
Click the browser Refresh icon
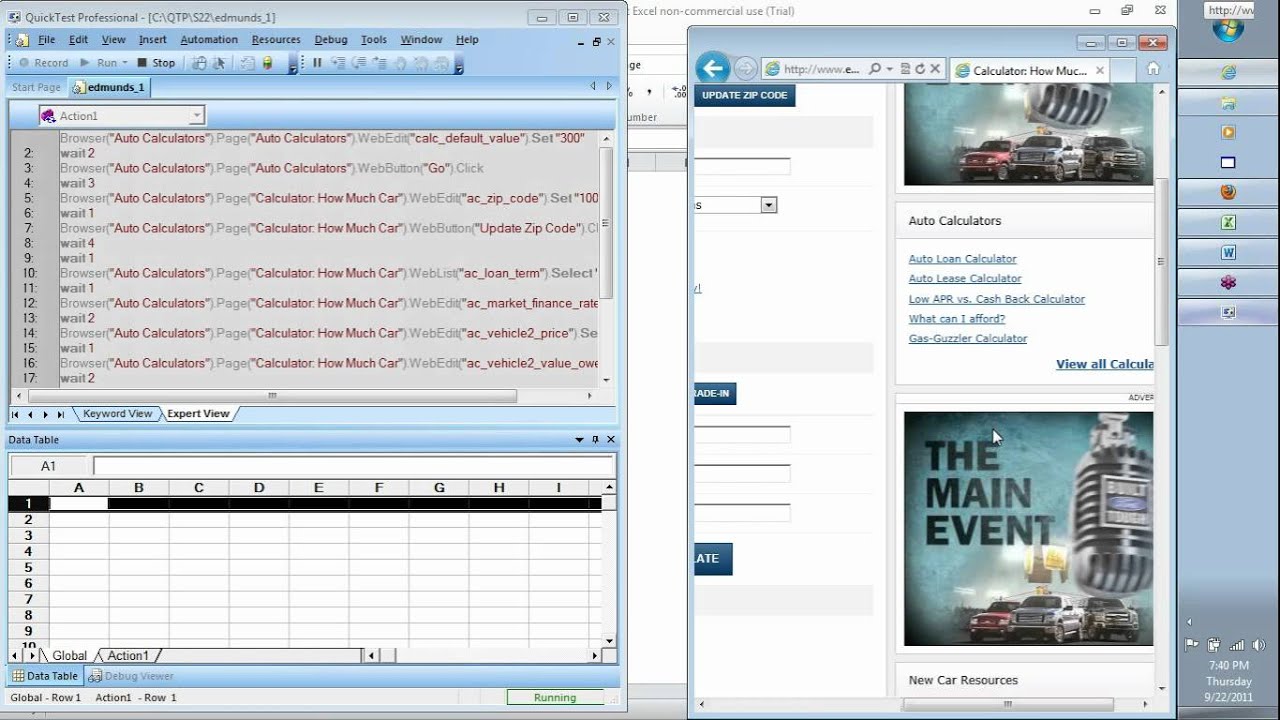[x=920, y=69]
